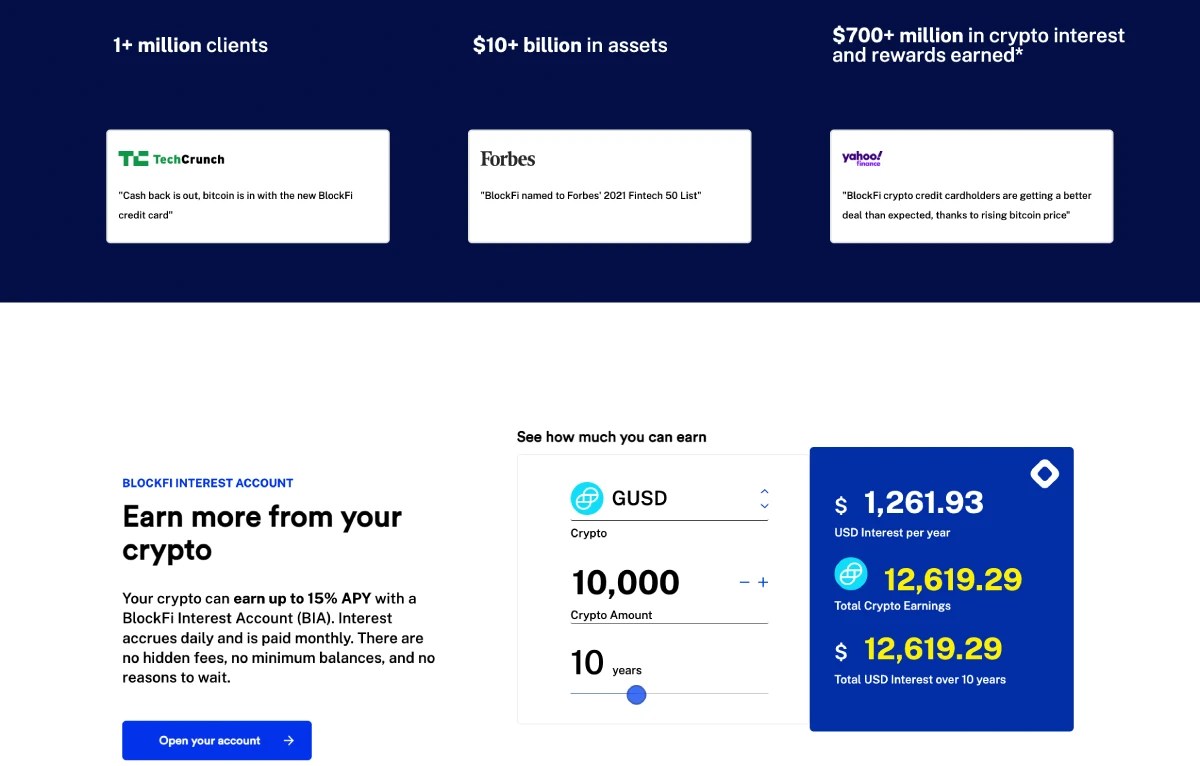Image resolution: width=1200 pixels, height=766 pixels.
Task: Increase crypto amount with the plus stepper
Action: 762,581
